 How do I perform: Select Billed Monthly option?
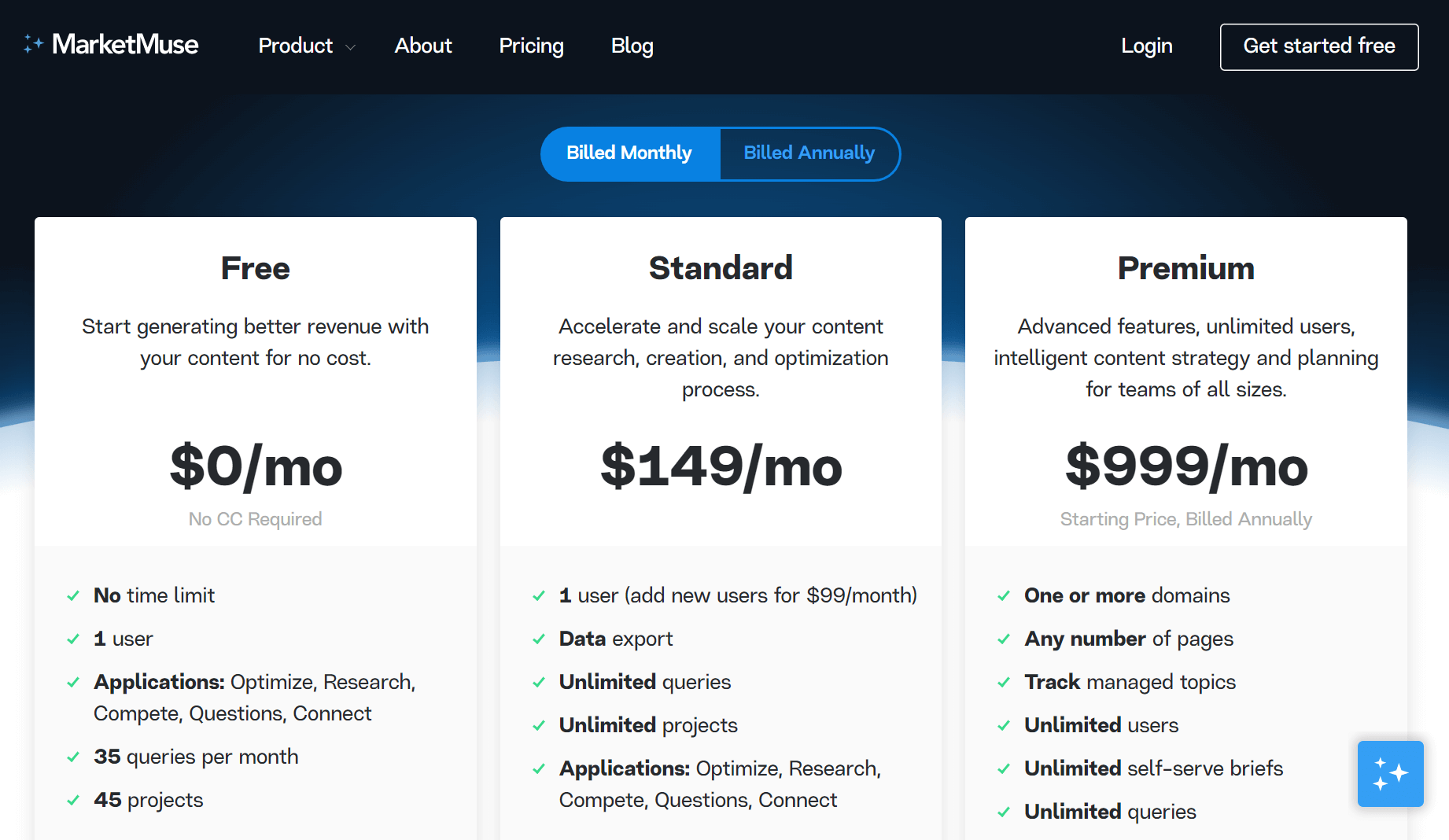(630, 153)
